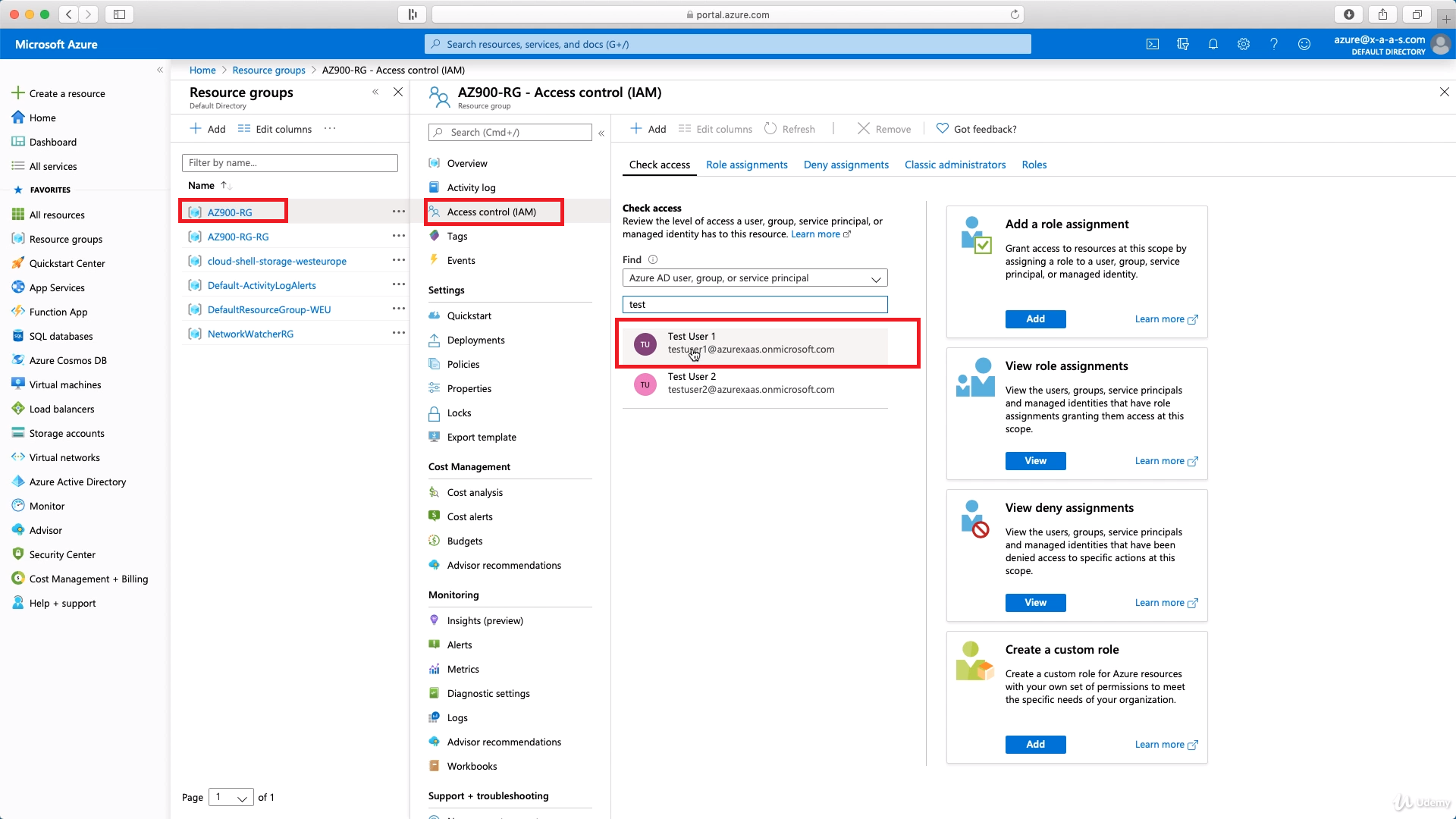Open Azure Cosmos DB from favorites

[67, 360]
